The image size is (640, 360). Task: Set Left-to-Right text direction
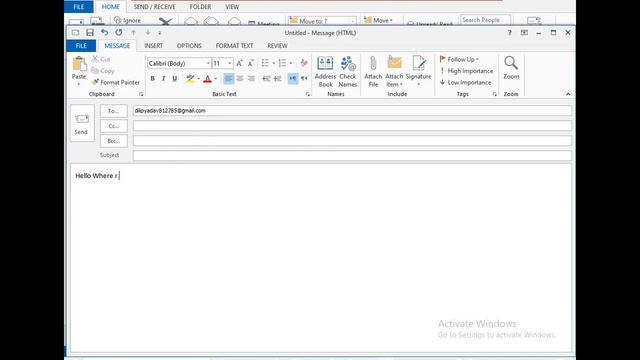tap(293, 78)
